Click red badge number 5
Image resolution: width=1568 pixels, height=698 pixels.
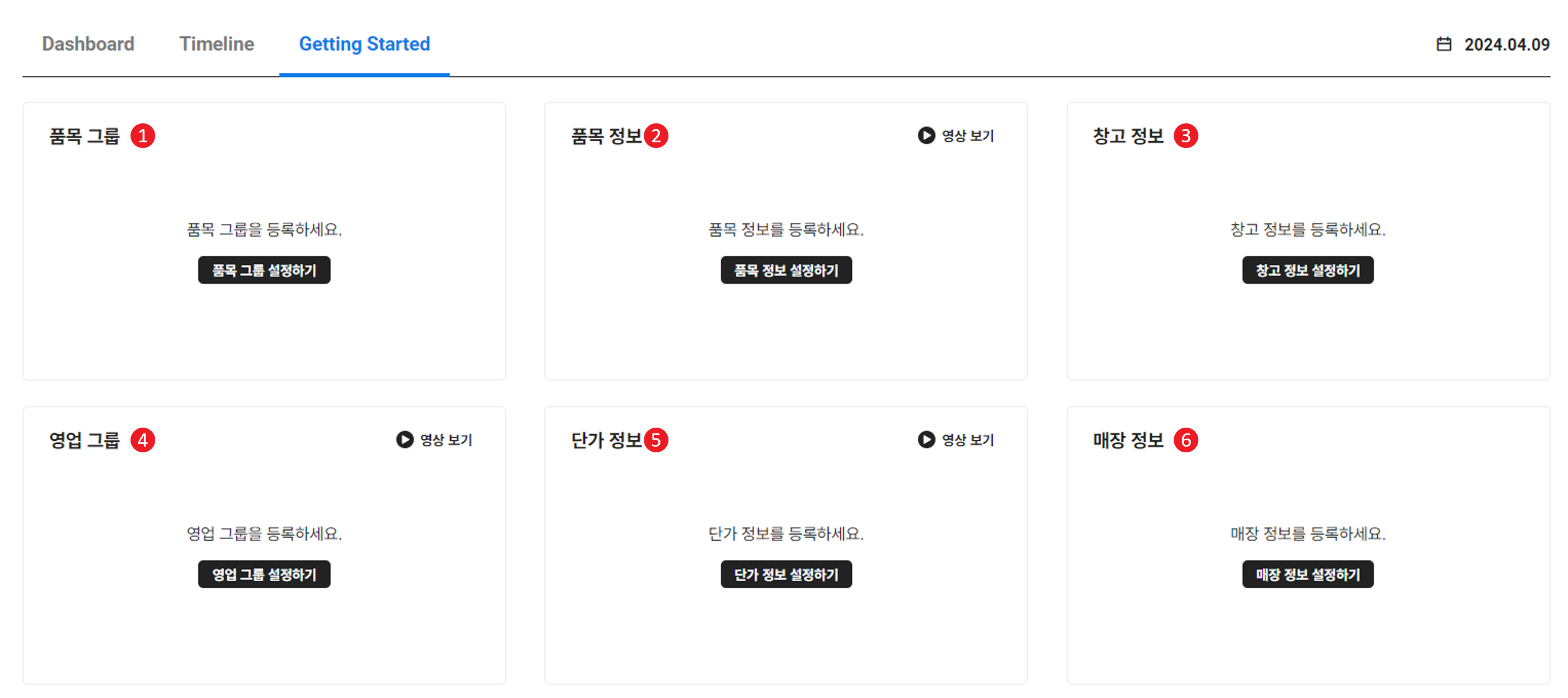pyautogui.click(x=656, y=440)
